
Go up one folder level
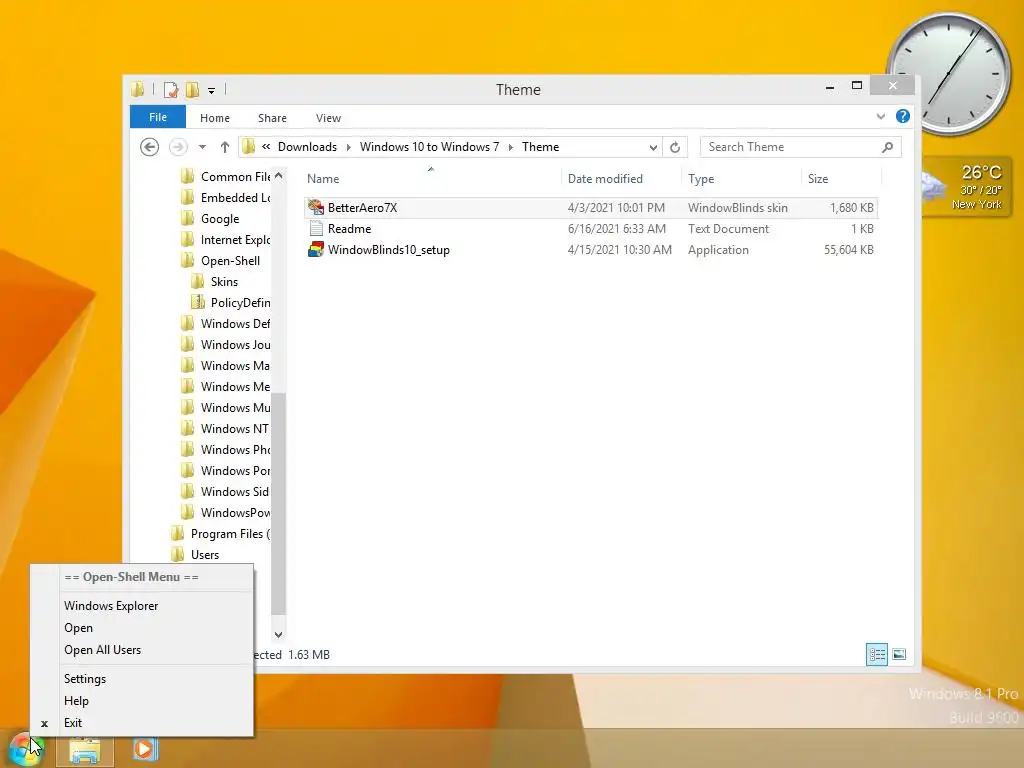tap(225, 147)
